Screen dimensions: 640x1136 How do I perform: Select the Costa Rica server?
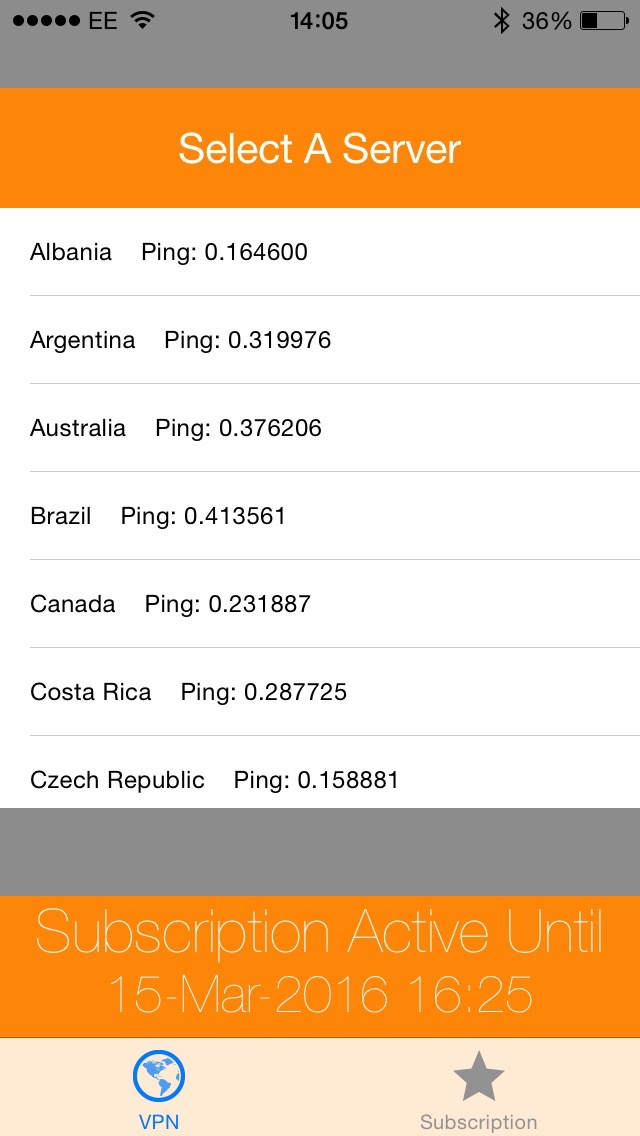[x=320, y=692]
